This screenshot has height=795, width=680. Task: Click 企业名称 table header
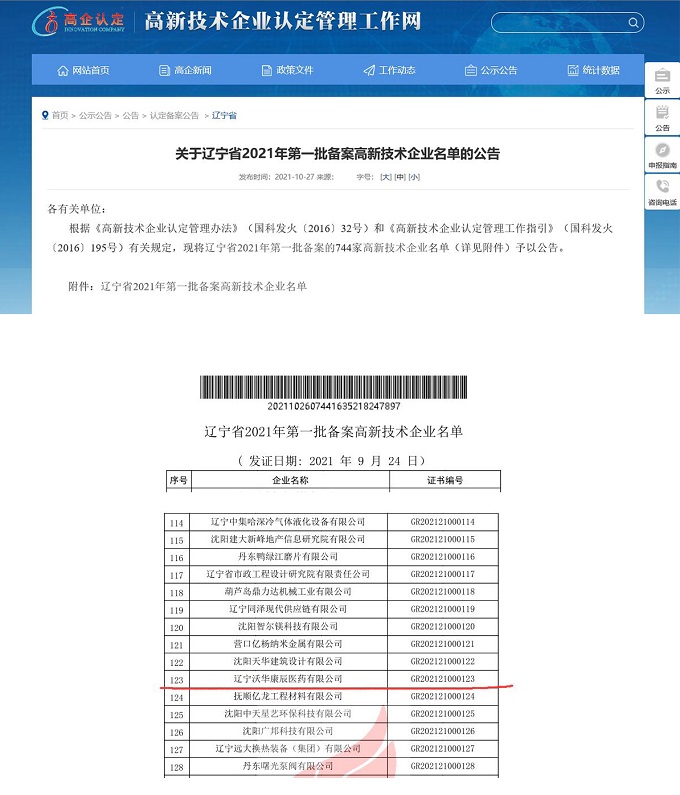290,480
